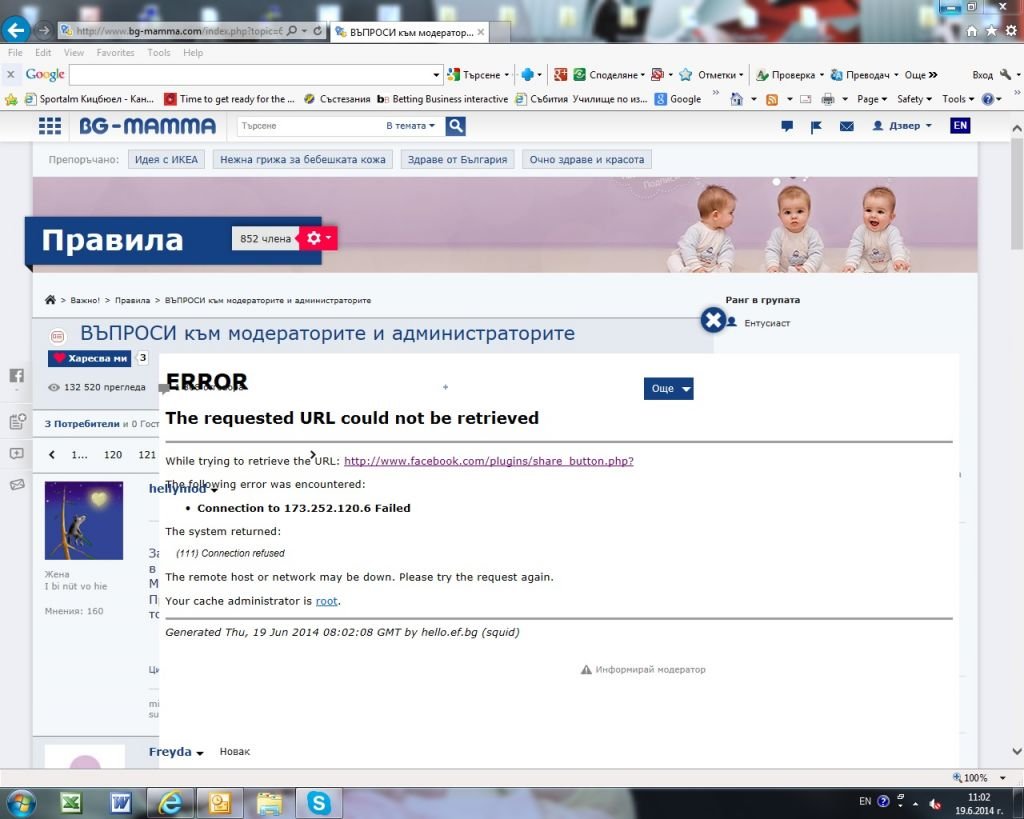Open the zoom level 100% dropdown
This screenshot has height=819, width=1024.
click(x=1002, y=778)
